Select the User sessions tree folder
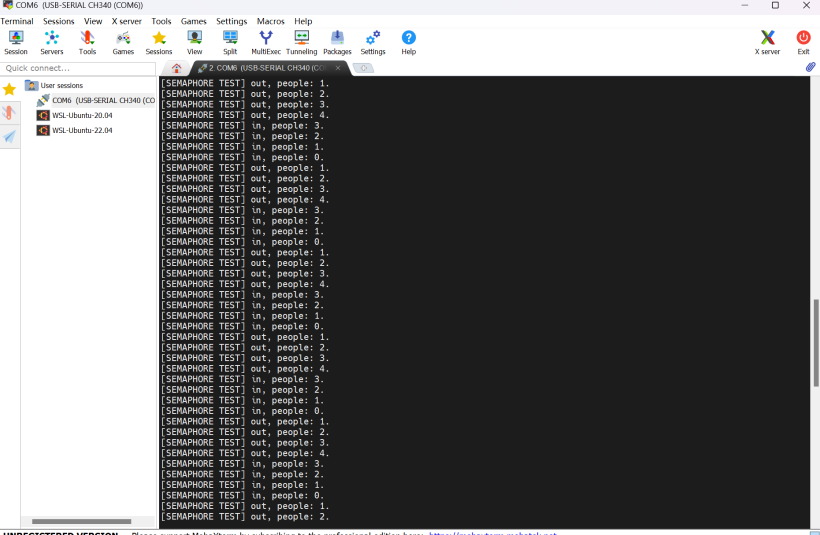 click(54, 85)
